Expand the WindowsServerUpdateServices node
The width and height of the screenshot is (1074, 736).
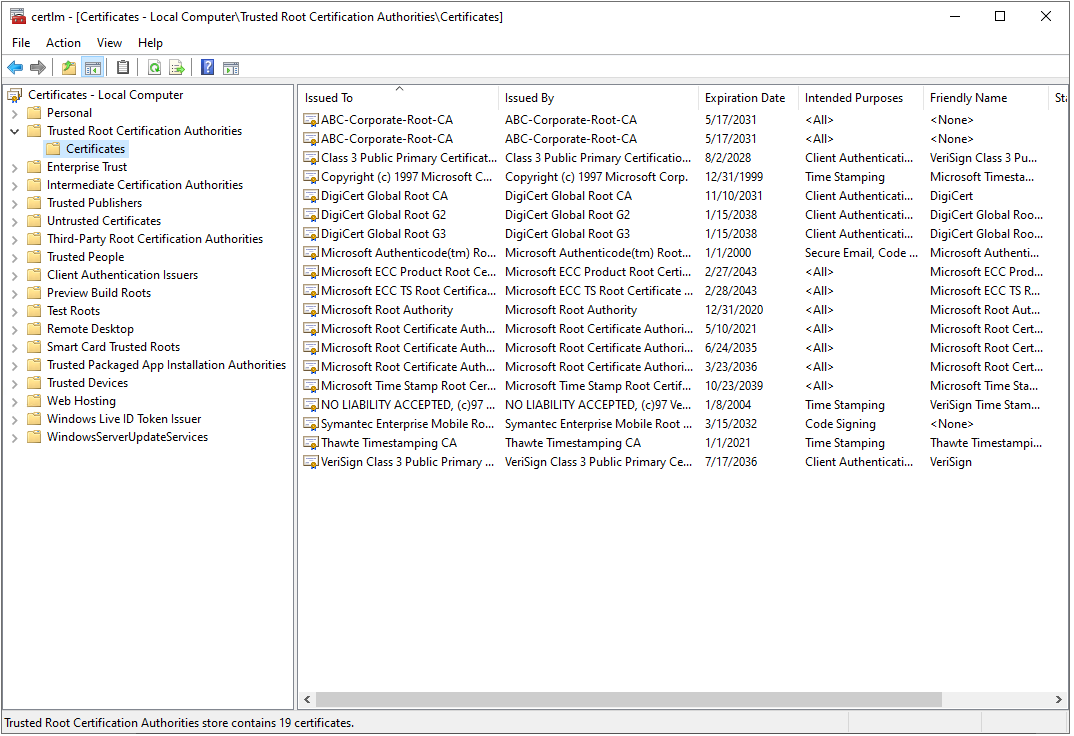14,437
